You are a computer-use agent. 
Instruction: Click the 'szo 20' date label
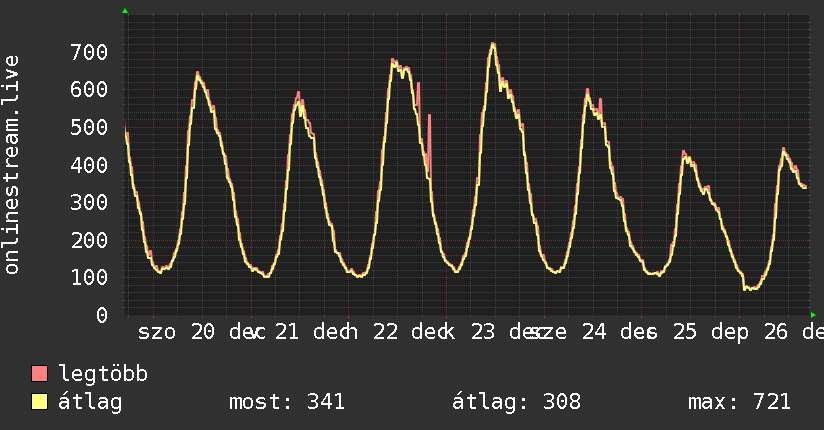tap(176, 332)
